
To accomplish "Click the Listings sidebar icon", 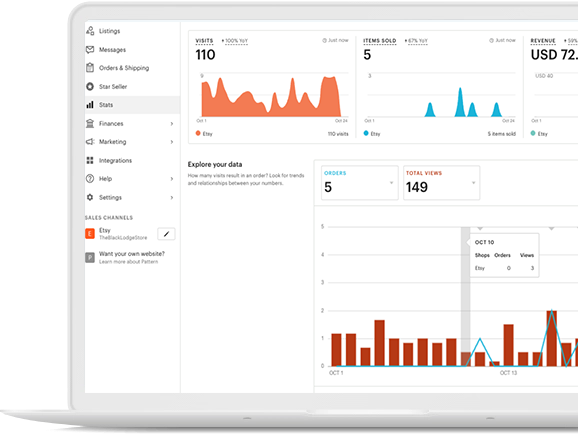I will point(90,31).
